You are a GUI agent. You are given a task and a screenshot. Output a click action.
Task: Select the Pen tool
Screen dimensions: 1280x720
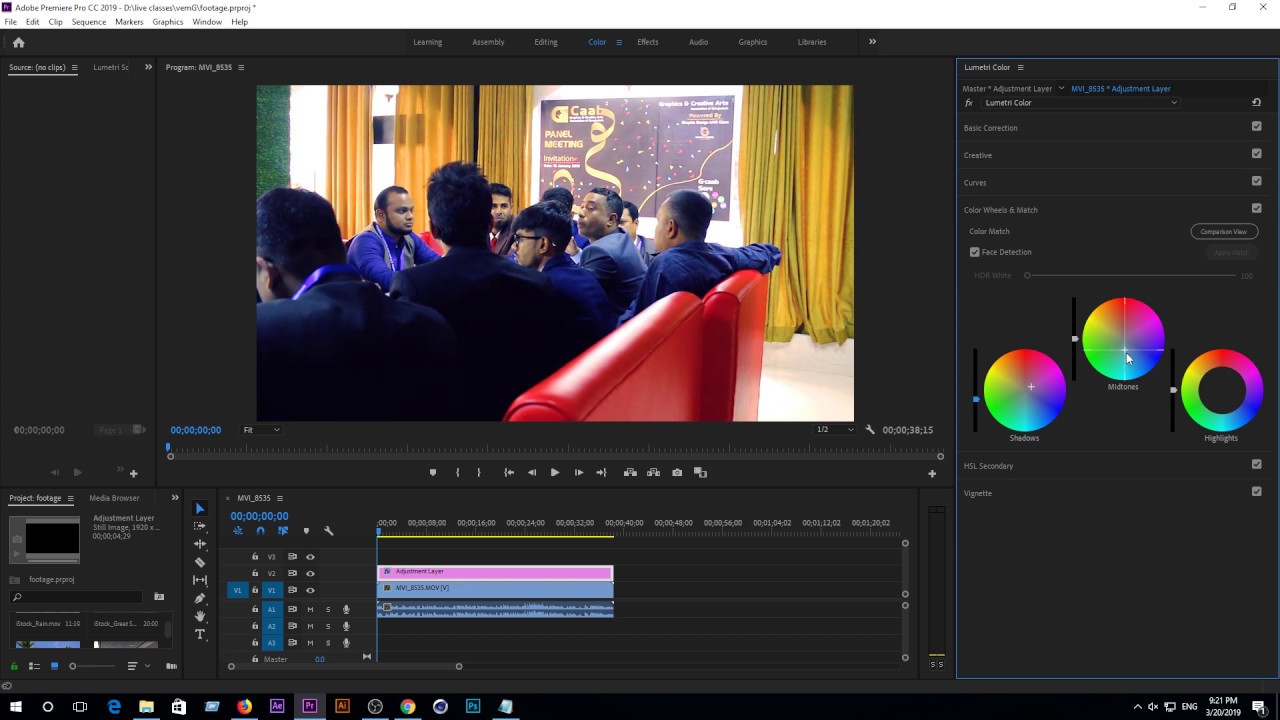(x=200, y=598)
